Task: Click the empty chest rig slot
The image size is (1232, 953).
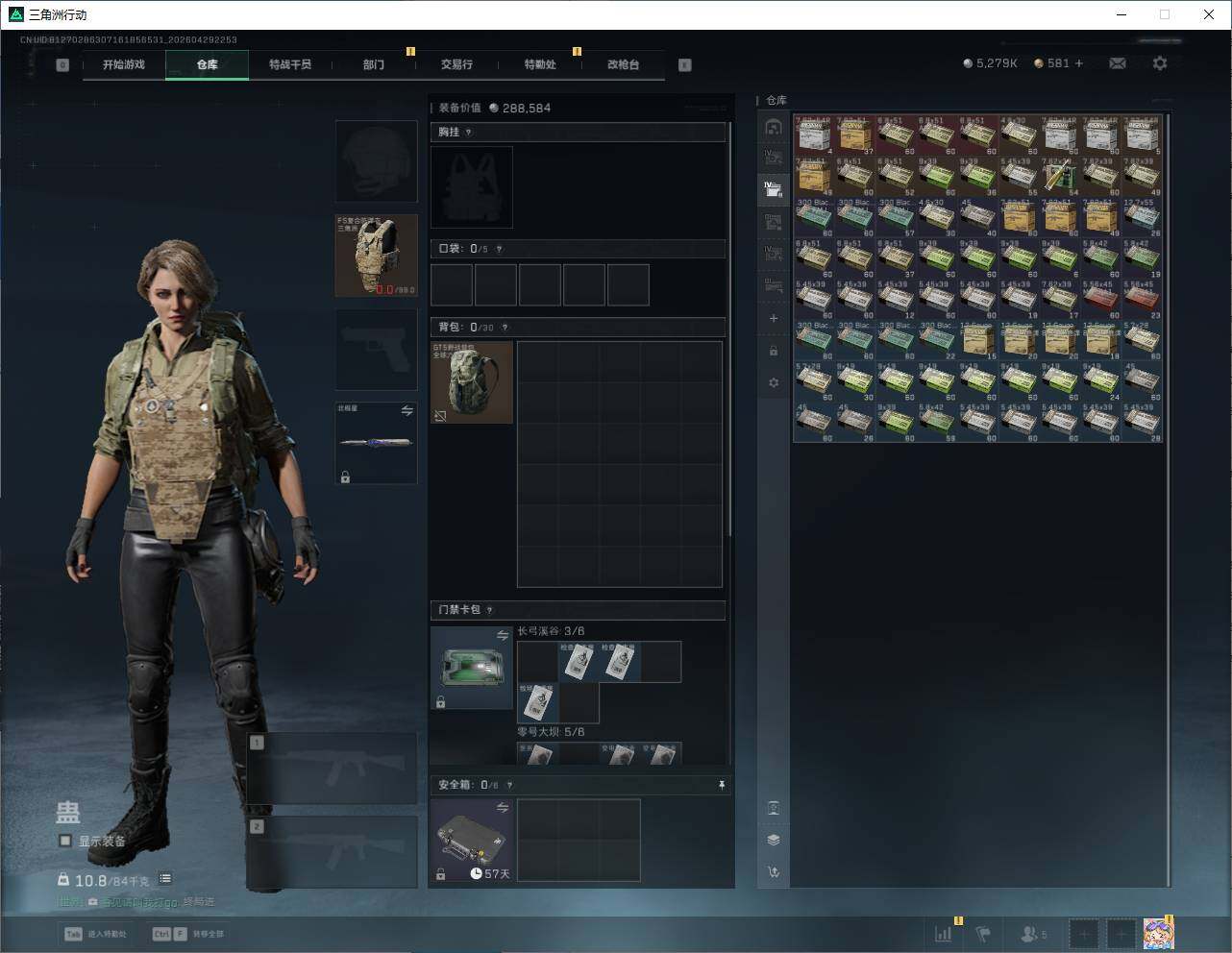Action: [472, 187]
